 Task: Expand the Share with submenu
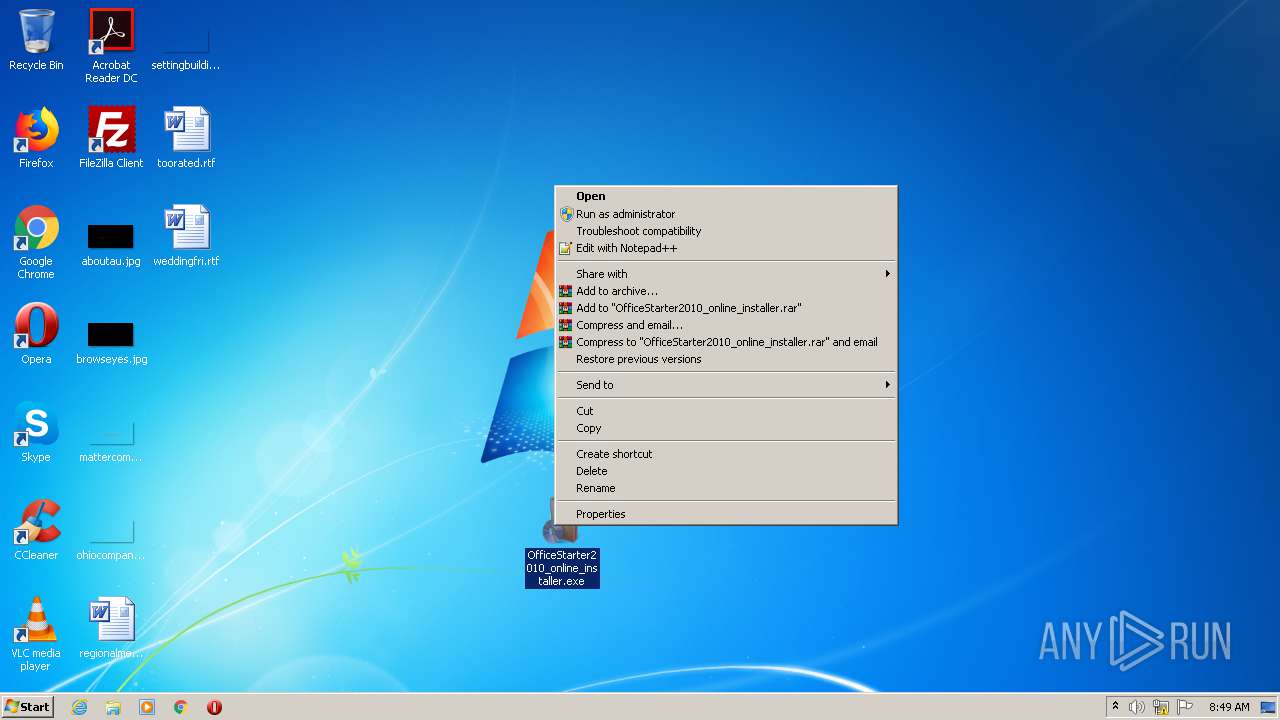(726, 274)
